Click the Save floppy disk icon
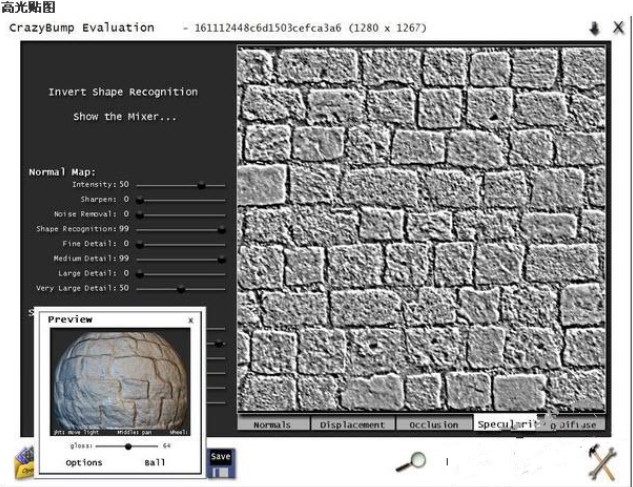This screenshot has height=487, width=633. point(221,464)
